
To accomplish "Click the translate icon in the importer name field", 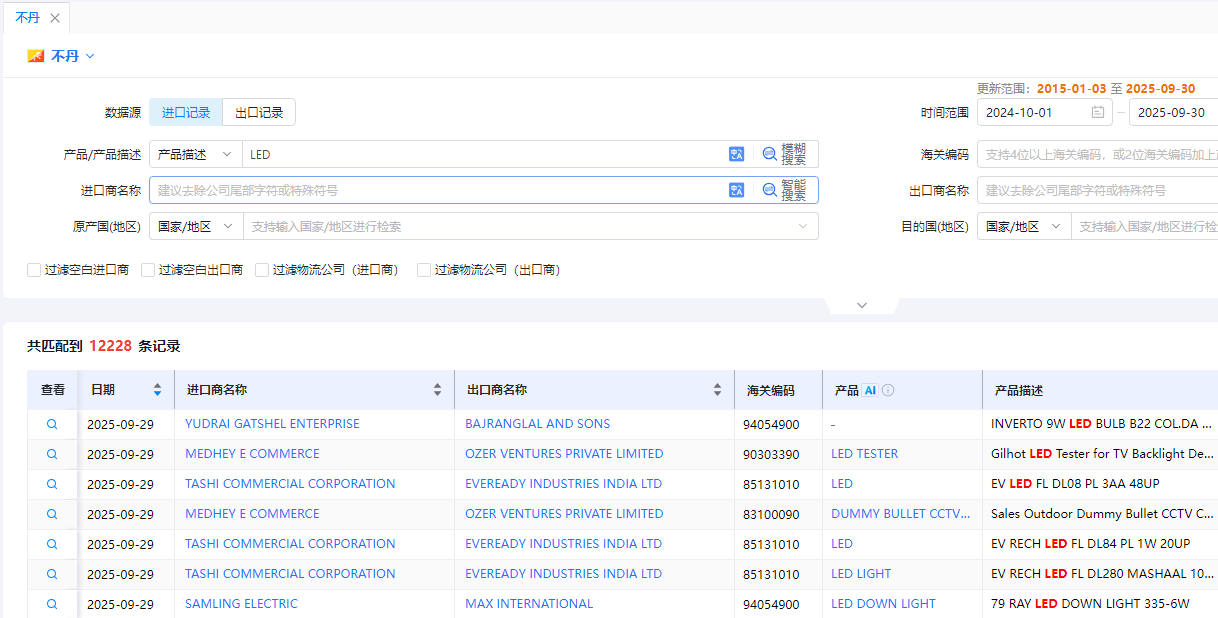I will coord(737,189).
